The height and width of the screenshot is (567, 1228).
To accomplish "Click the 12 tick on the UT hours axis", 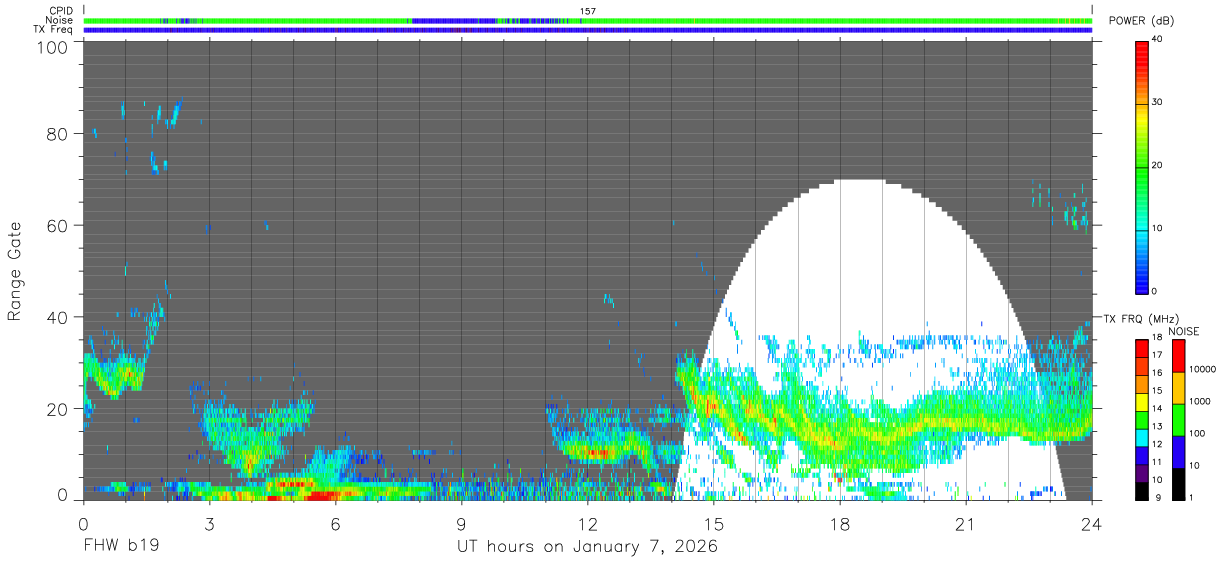I will [587, 523].
